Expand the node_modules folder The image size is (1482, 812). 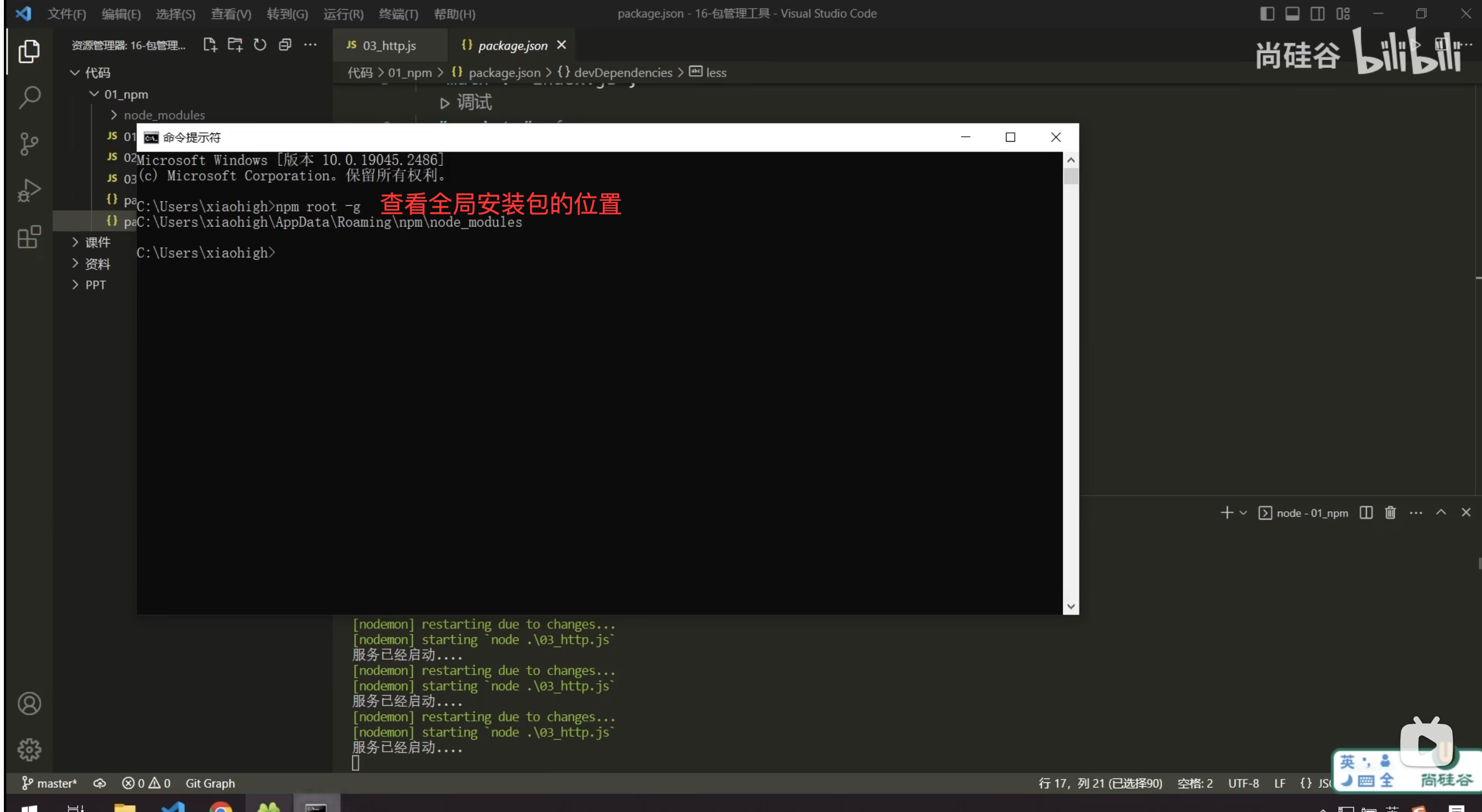[x=164, y=115]
